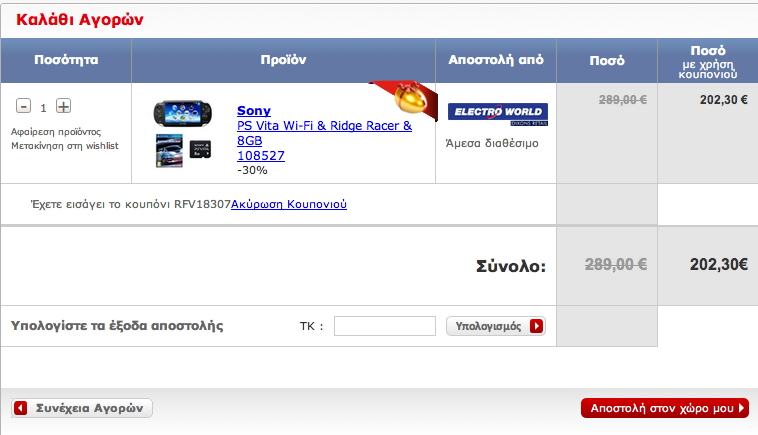Decrease quantity with the minus button
The image size is (758, 435).
(23, 106)
